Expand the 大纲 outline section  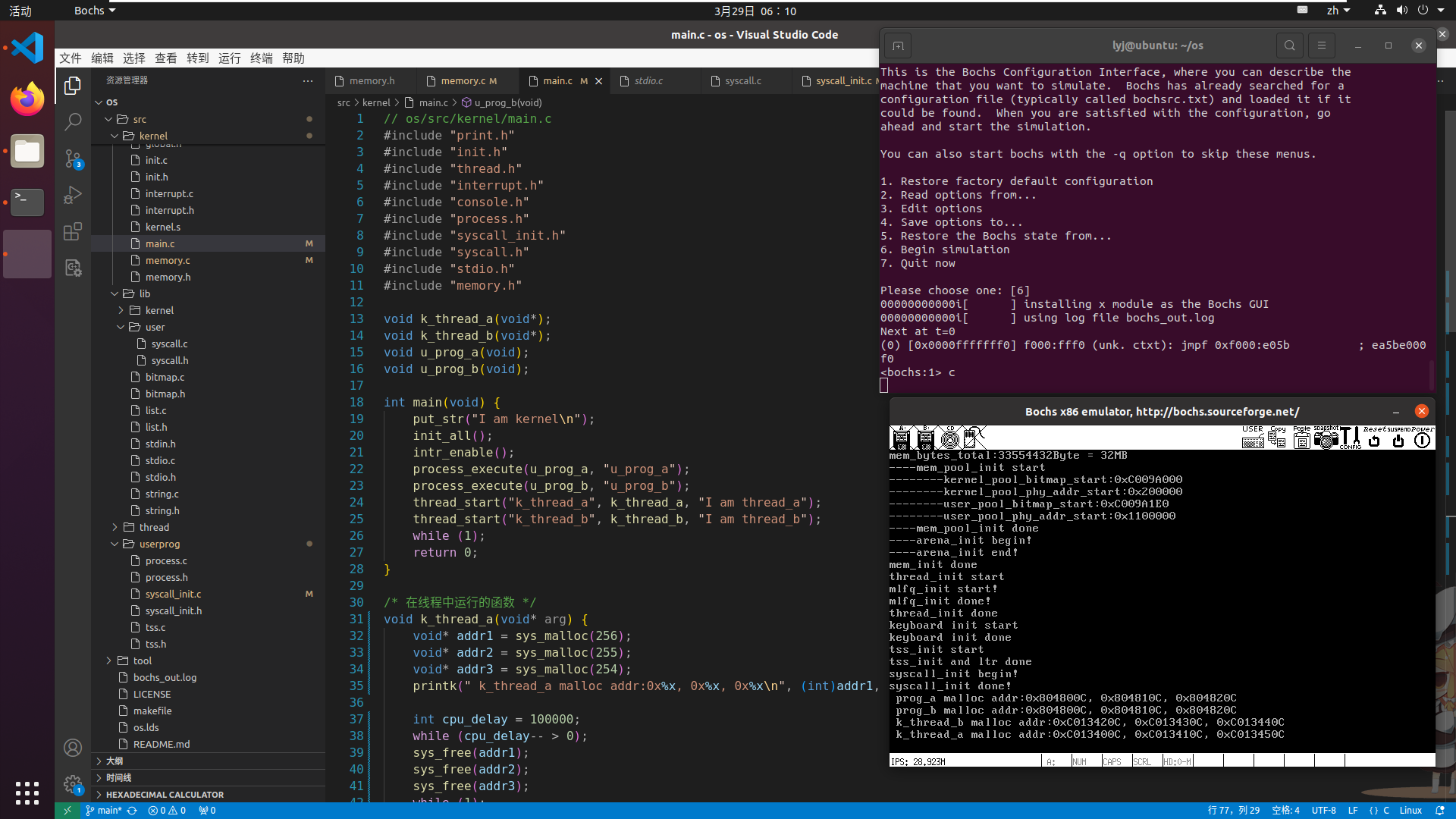tap(209, 761)
